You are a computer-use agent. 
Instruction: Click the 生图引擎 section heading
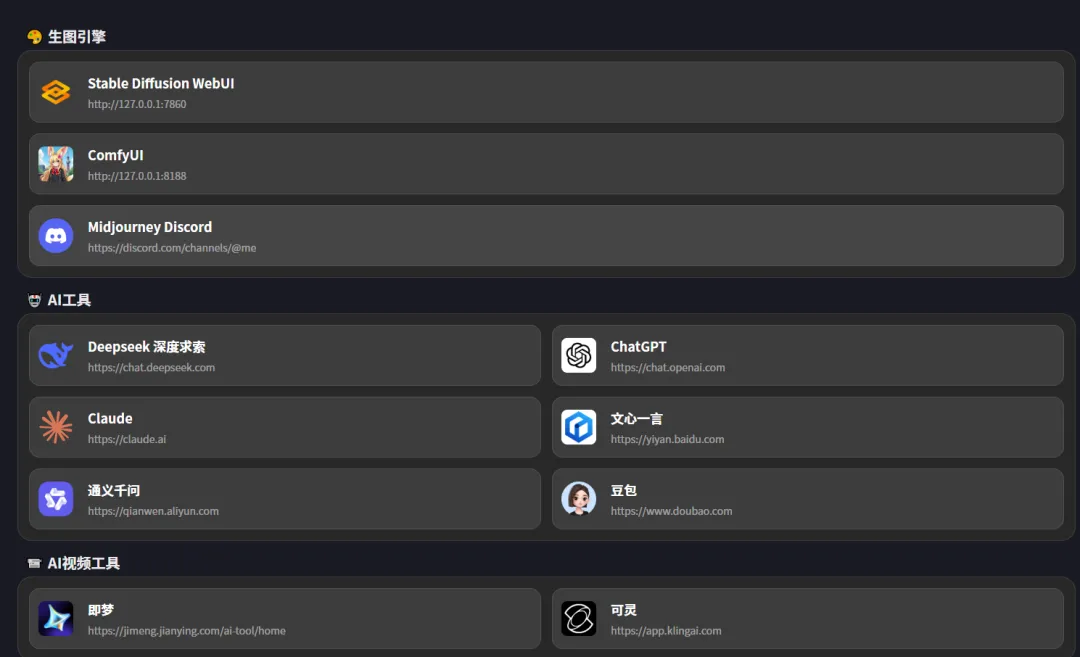[x=76, y=36]
